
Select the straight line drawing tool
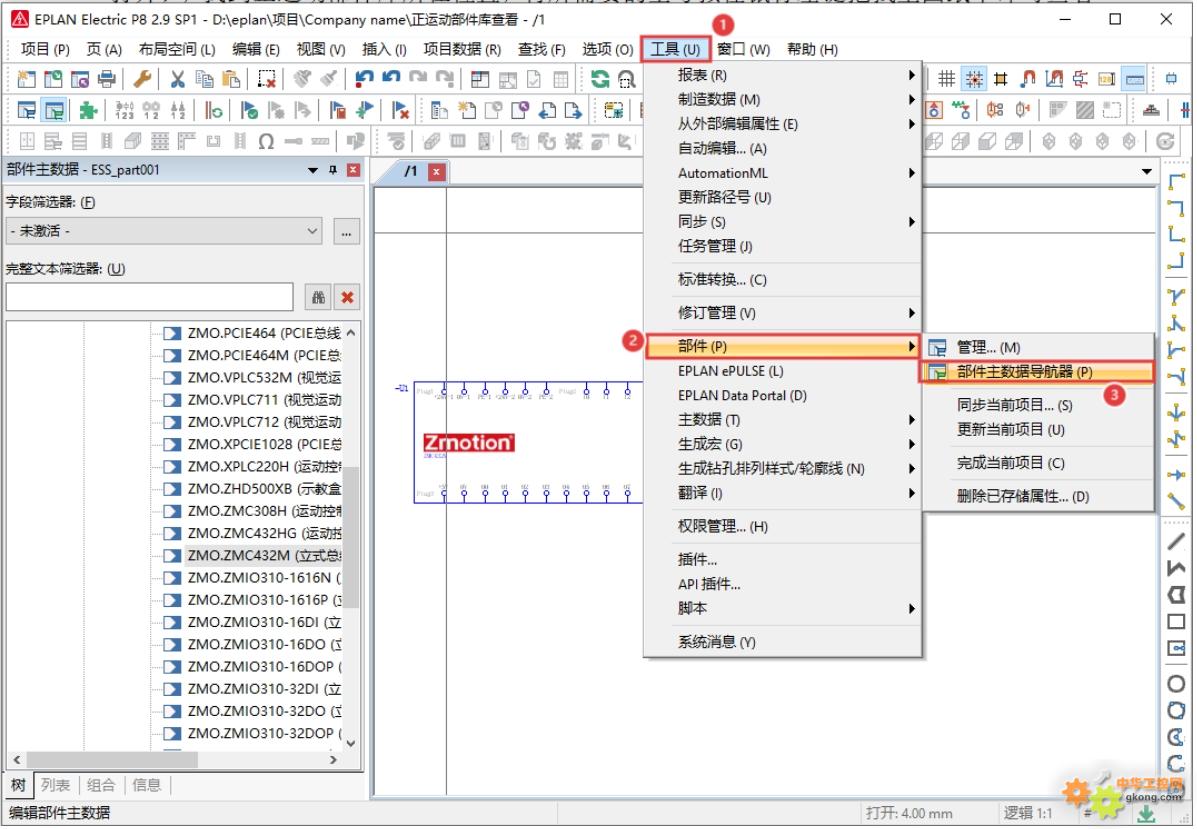tap(1176, 541)
